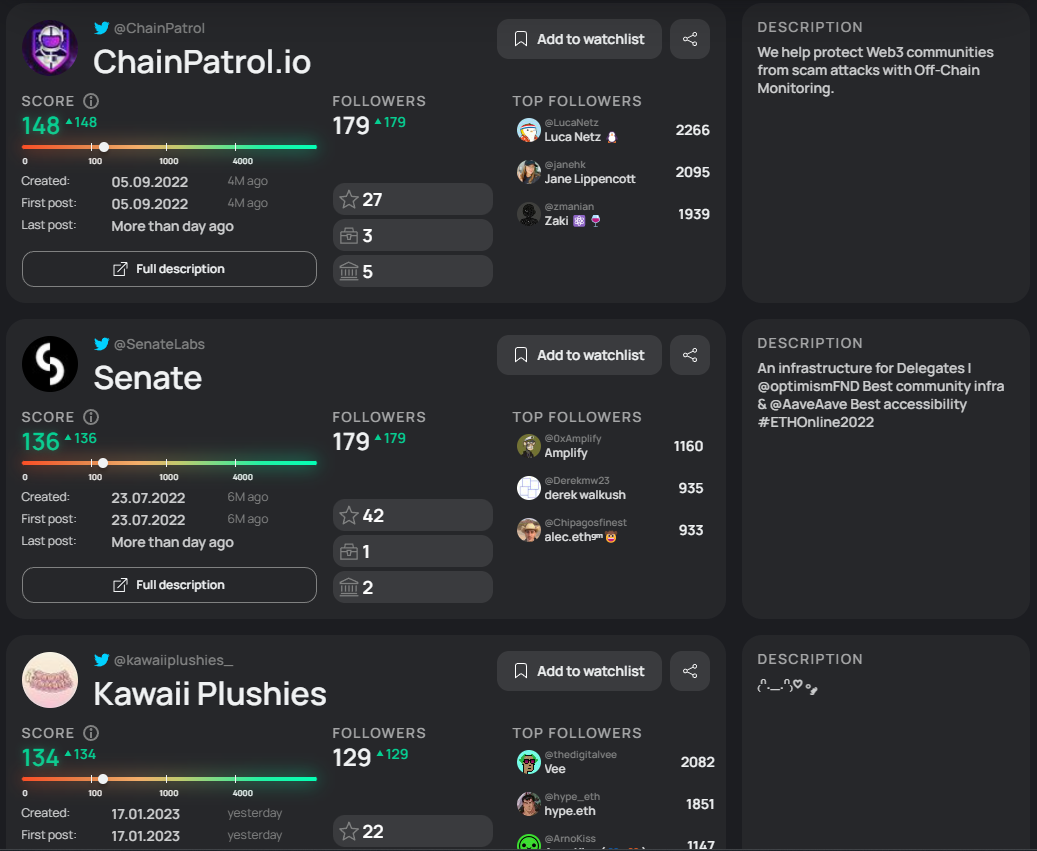This screenshot has height=851, width=1037.
Task: Click the score info icon for Senate
Action: point(91,417)
